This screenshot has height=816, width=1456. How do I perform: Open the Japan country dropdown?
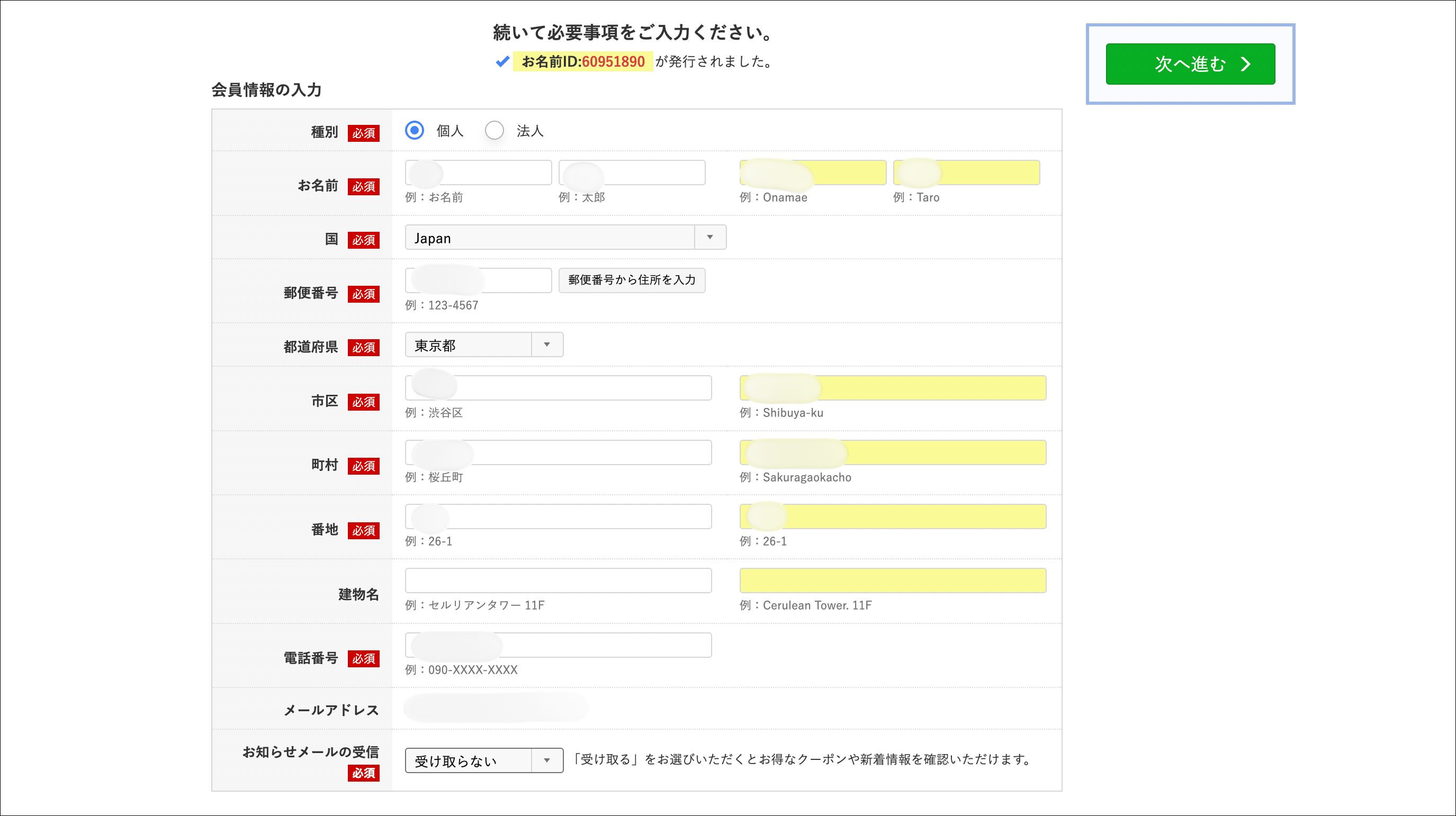click(565, 238)
